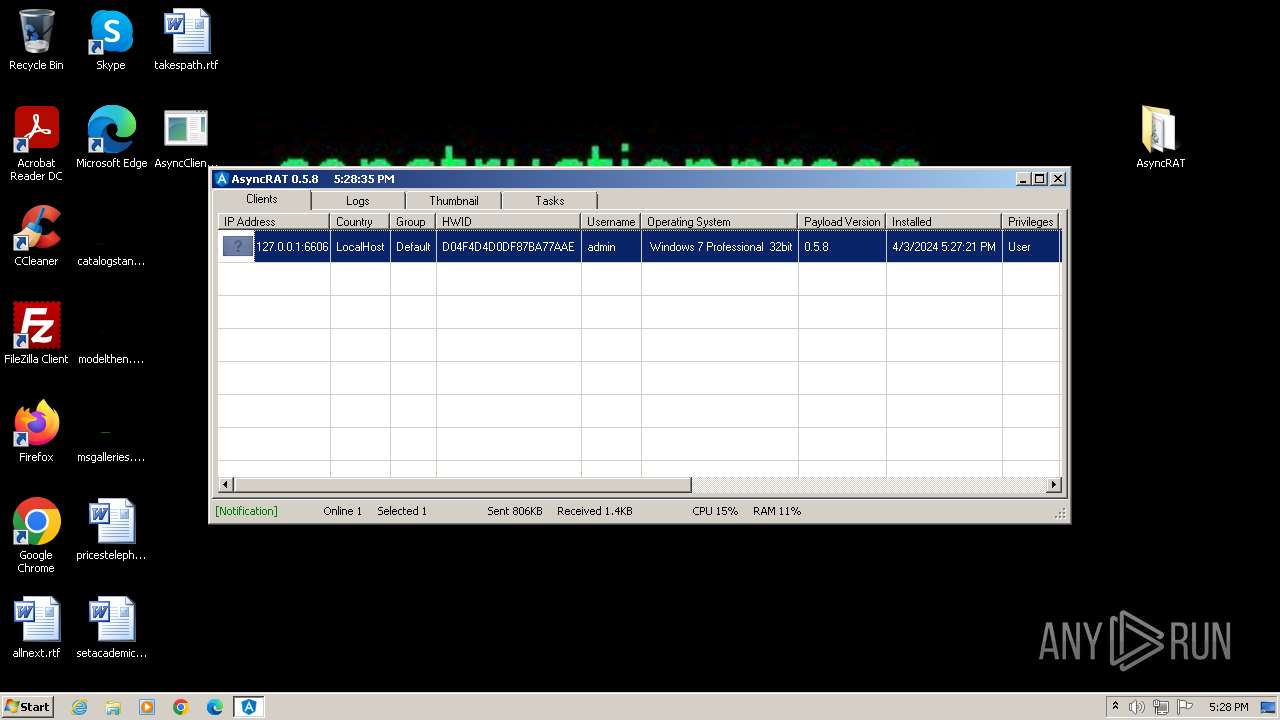
Task: Click the network tray icon
Action: pos(1161,707)
